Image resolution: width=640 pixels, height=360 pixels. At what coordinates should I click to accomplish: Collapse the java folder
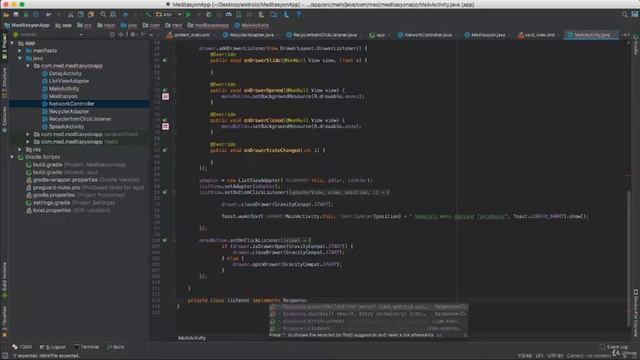[20, 58]
